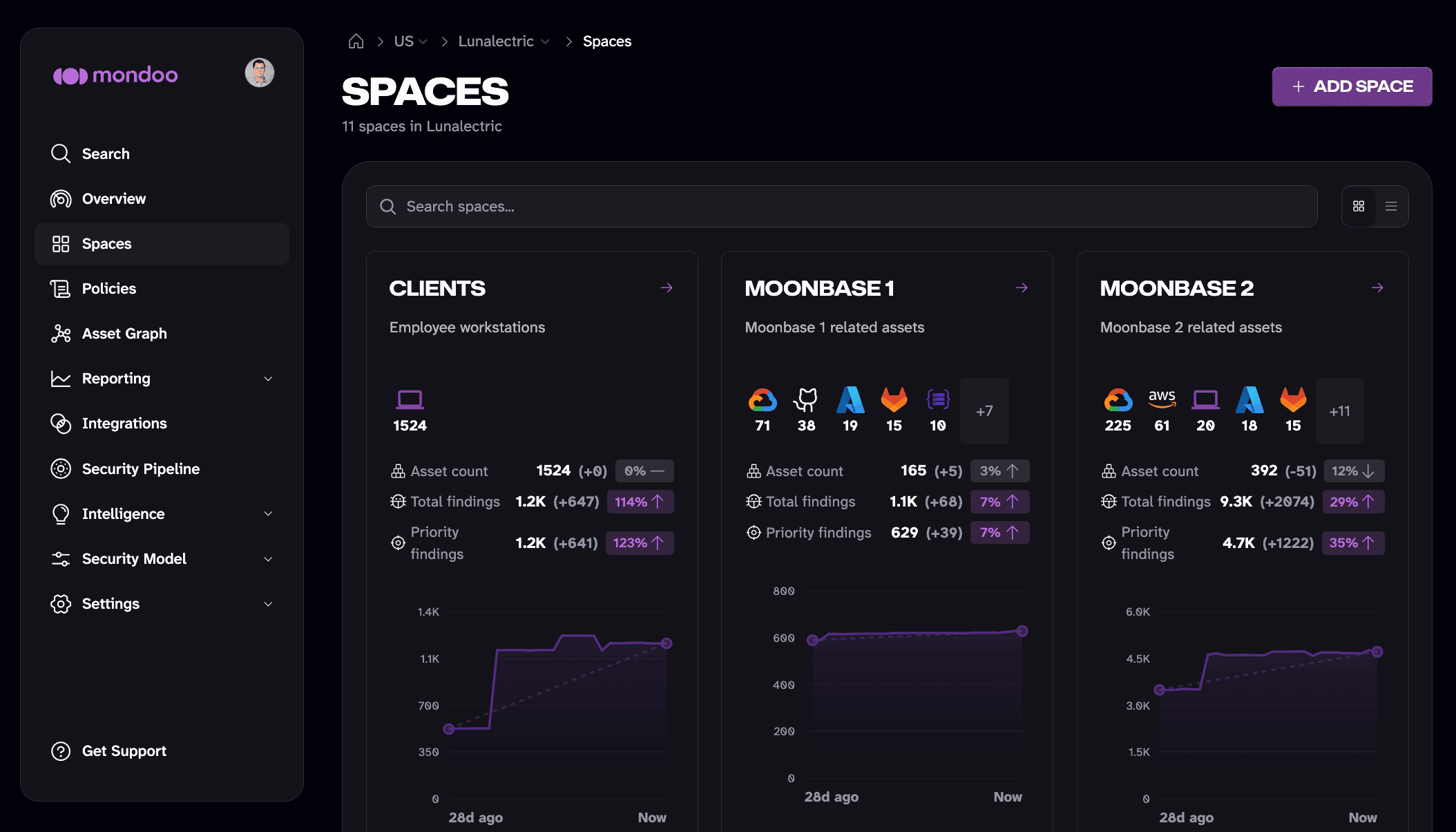Click Google Cloud icon showing 225 assets
The image size is (1456, 832).
pos(1118,399)
